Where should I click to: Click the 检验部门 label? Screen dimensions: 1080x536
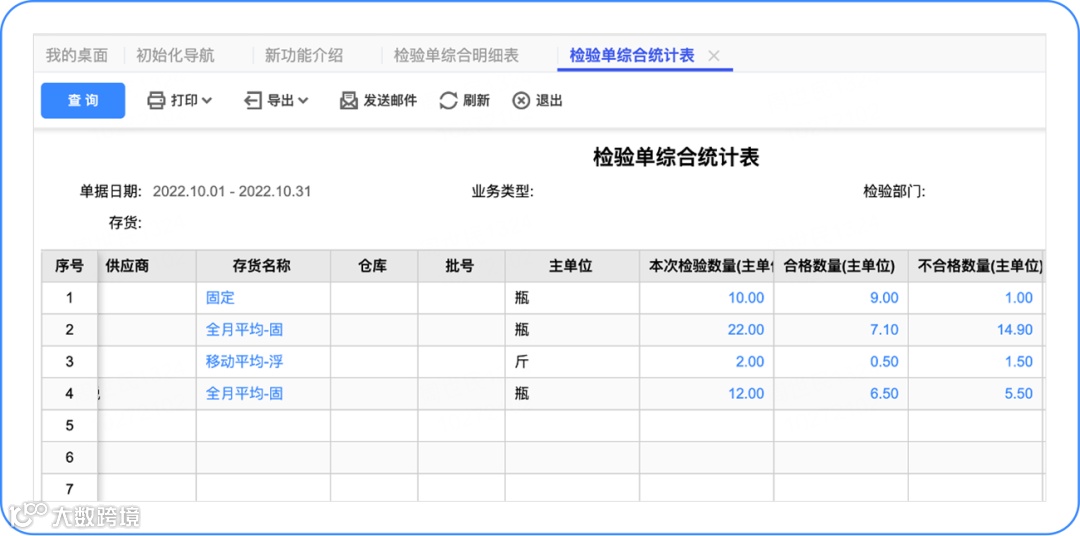click(894, 192)
